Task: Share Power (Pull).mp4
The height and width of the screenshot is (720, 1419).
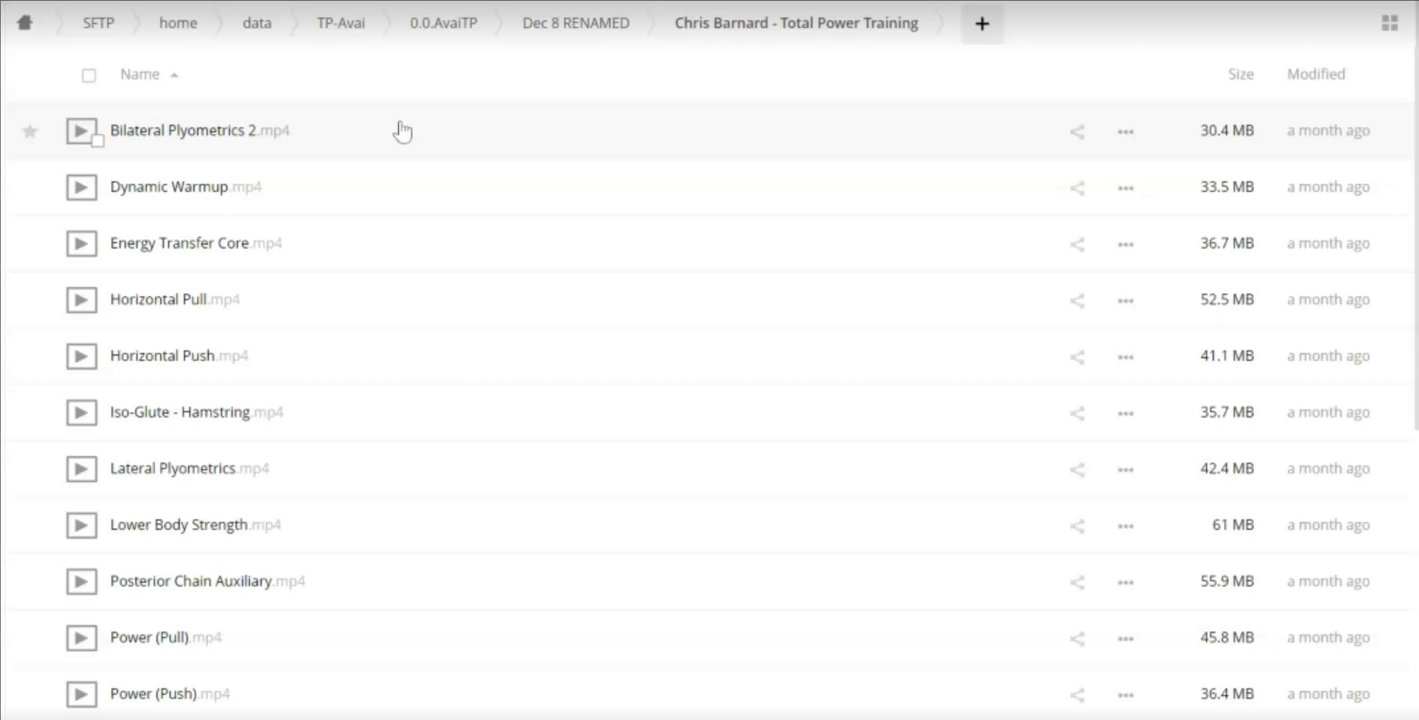Action: [x=1077, y=638]
